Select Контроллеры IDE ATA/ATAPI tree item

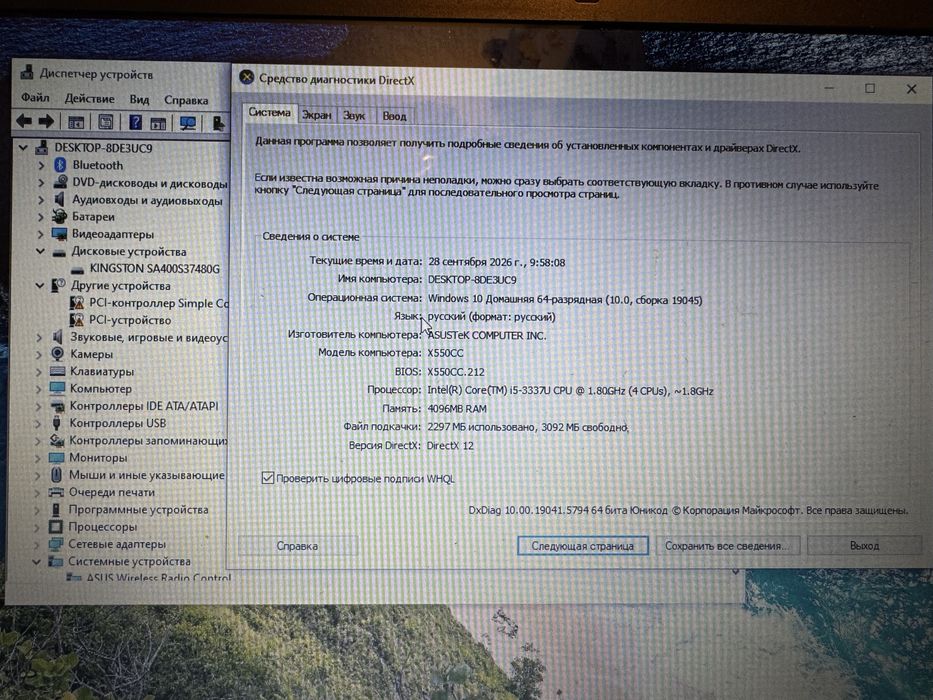144,406
